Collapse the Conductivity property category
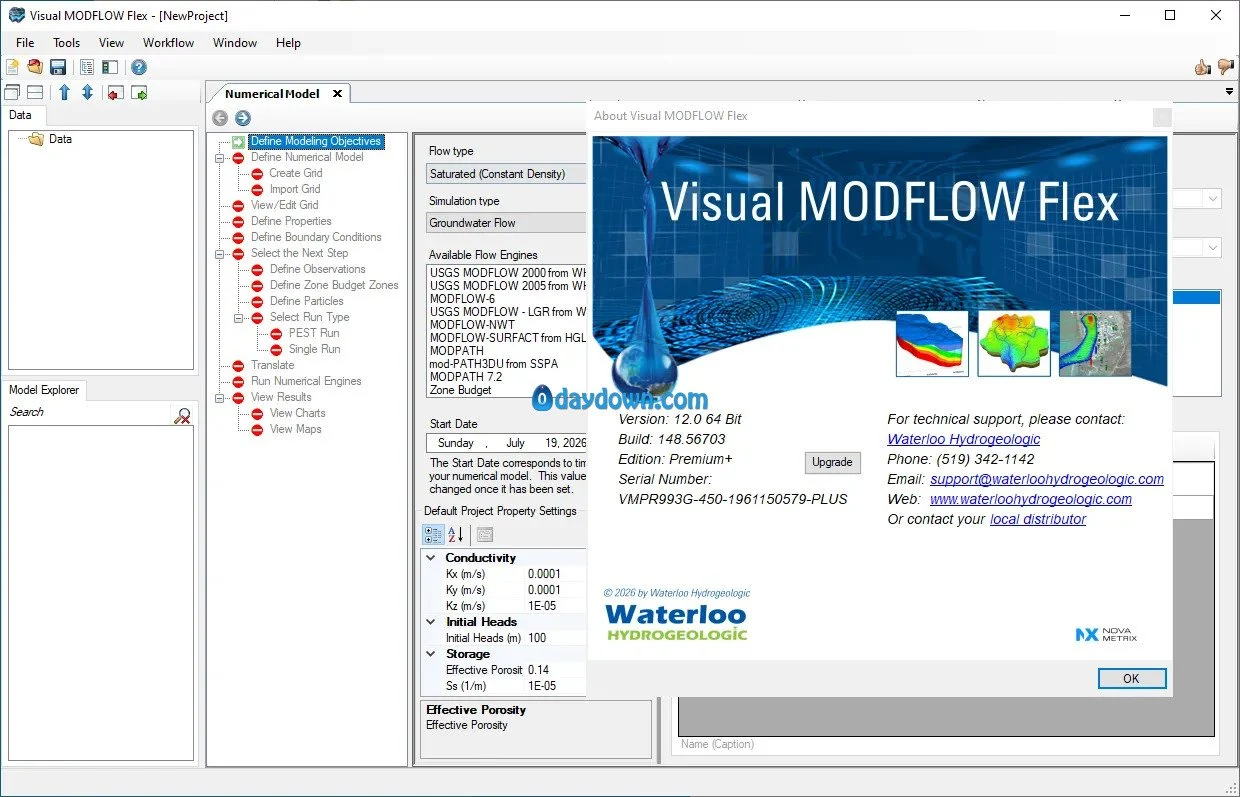The height and width of the screenshot is (797, 1240). 431,558
